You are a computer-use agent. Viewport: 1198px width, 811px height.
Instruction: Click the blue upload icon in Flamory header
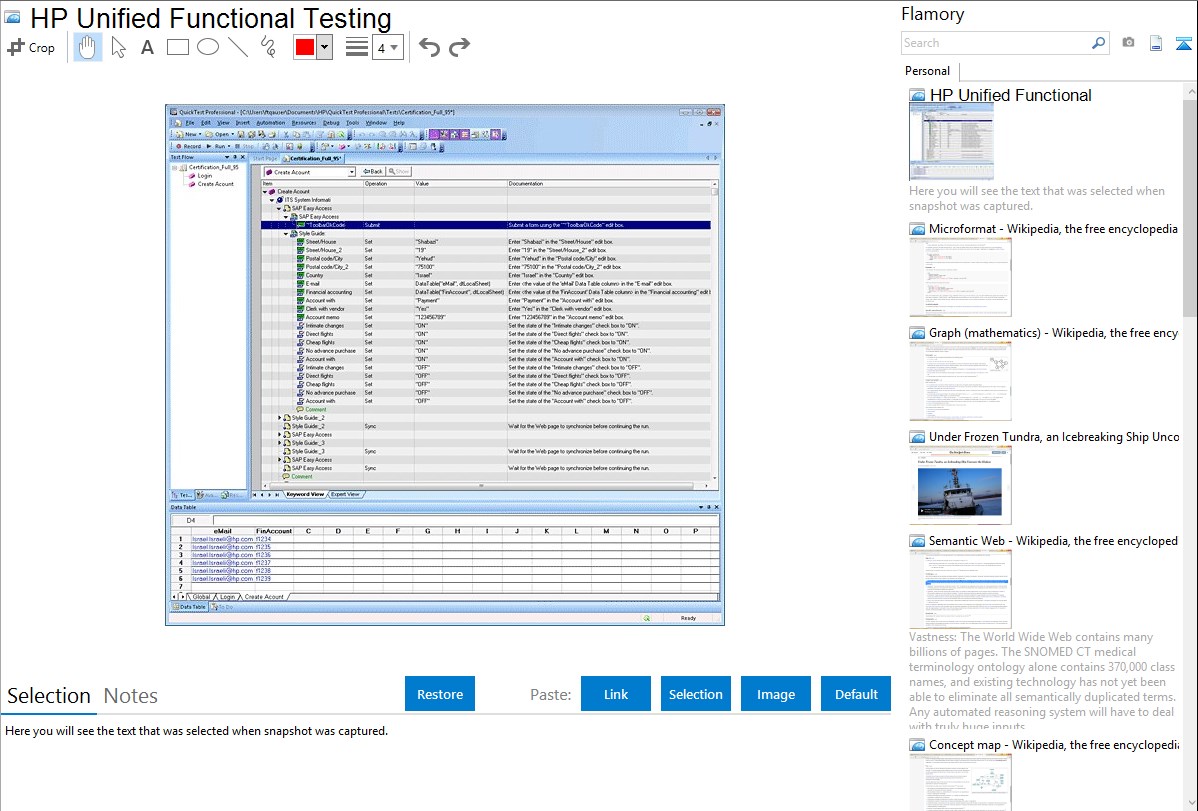pos(1183,44)
